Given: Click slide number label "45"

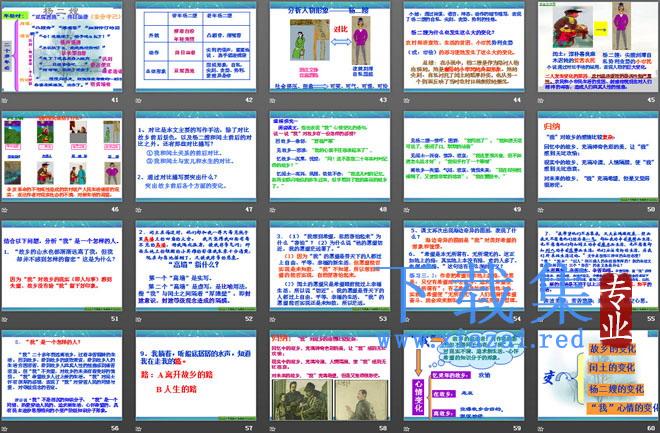Looking at the screenshot, I should click(x=651, y=100).
